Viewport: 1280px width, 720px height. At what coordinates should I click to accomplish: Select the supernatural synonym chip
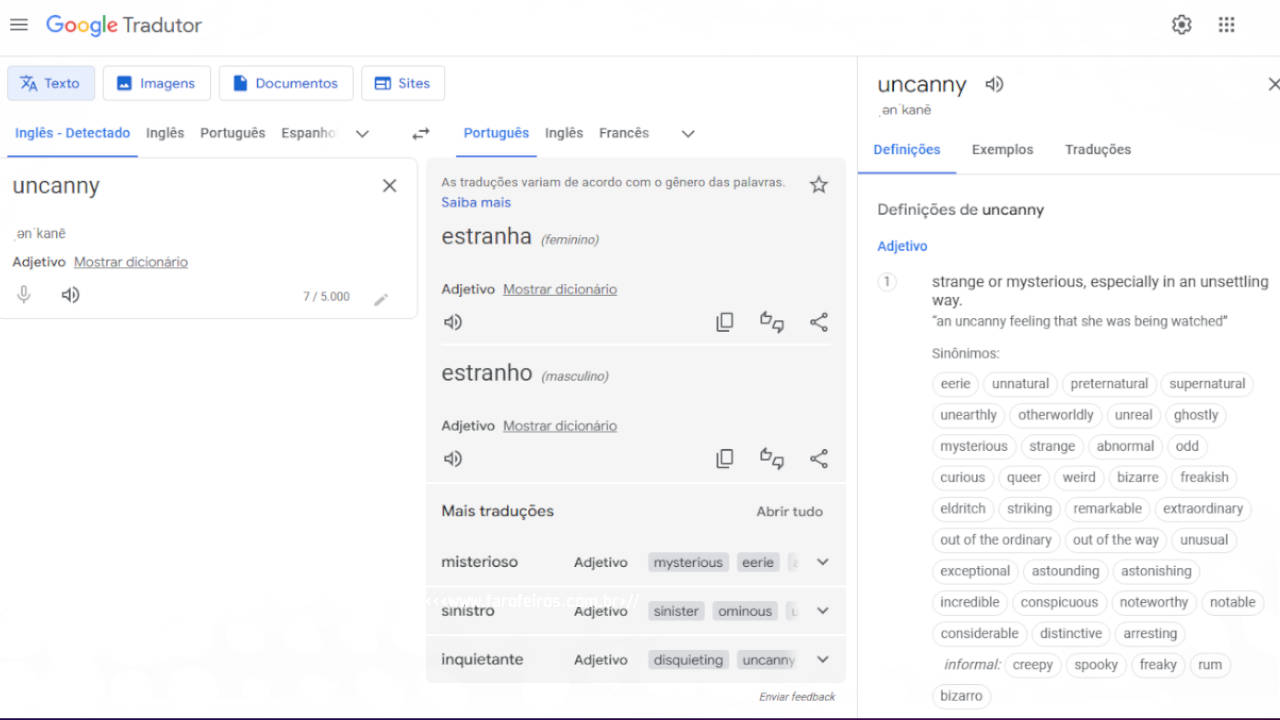[x=1207, y=384]
